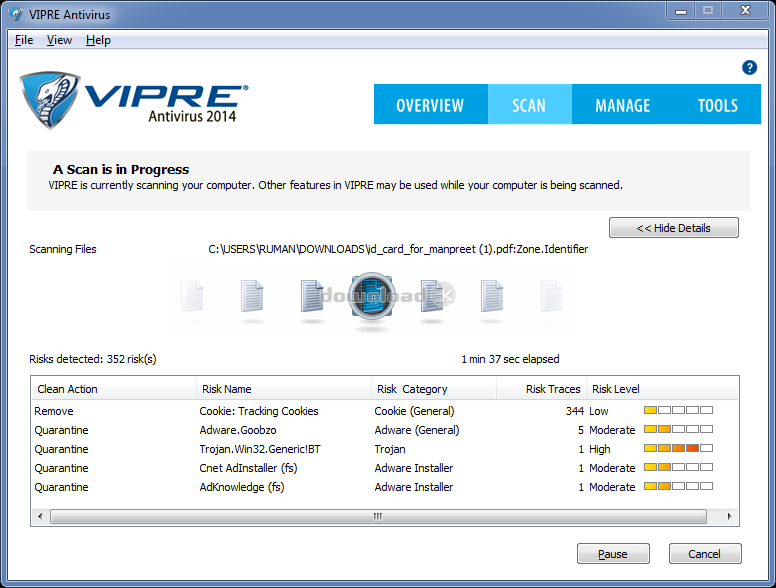Screen dimensions: 776x588
Task: Click the Risks detected: 352 risk(s) text
Action: tap(93, 359)
